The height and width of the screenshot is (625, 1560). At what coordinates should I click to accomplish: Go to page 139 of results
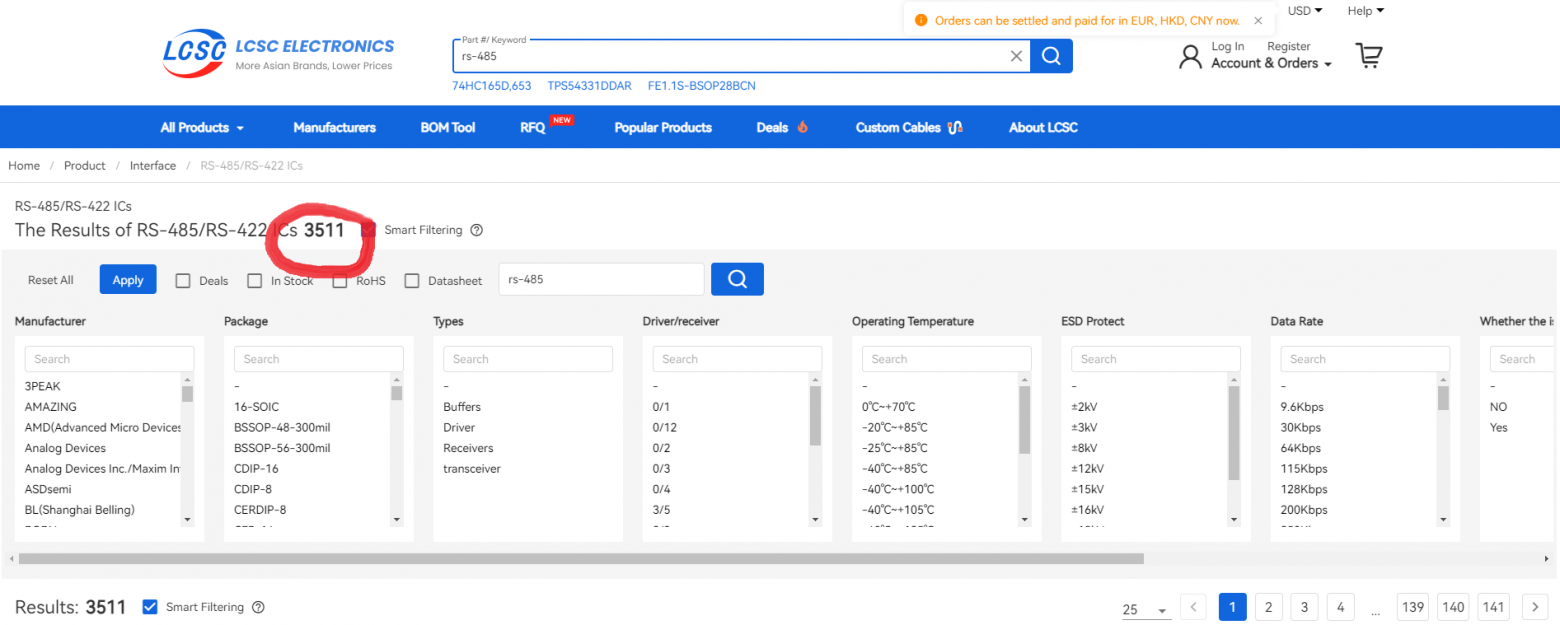pyautogui.click(x=1413, y=607)
